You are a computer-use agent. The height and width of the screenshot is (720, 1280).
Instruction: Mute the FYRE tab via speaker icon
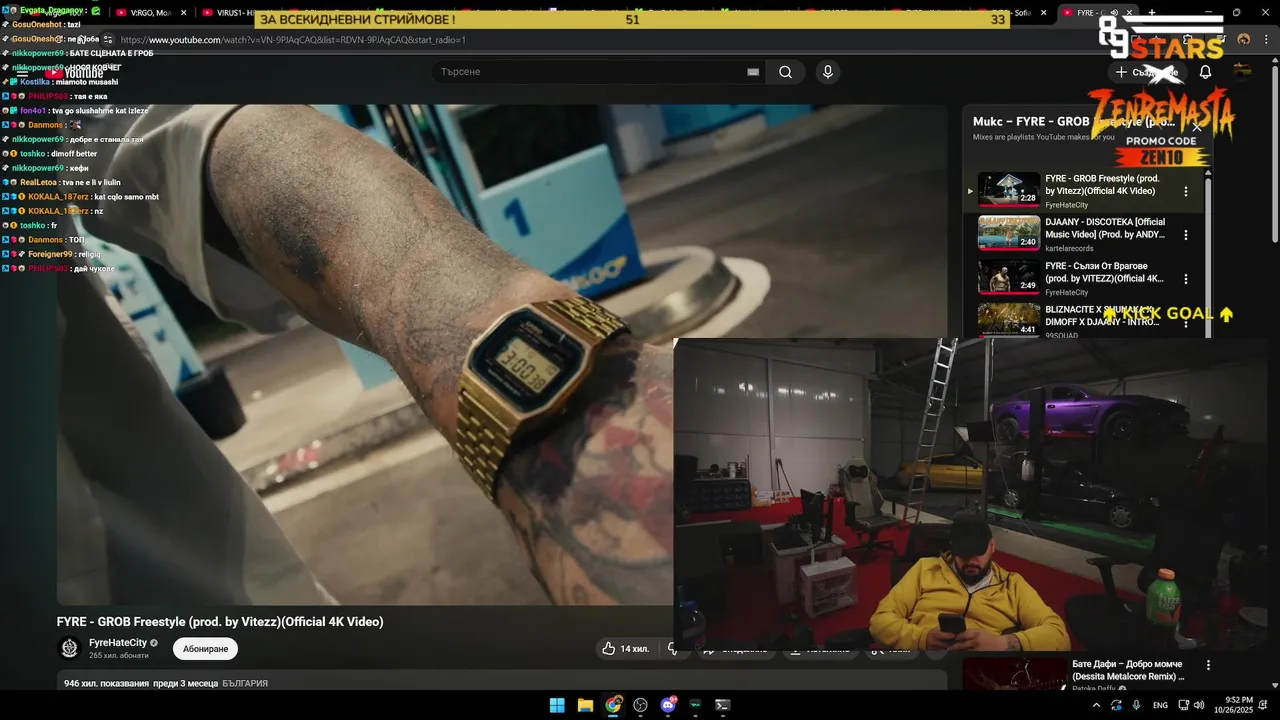point(1114,13)
